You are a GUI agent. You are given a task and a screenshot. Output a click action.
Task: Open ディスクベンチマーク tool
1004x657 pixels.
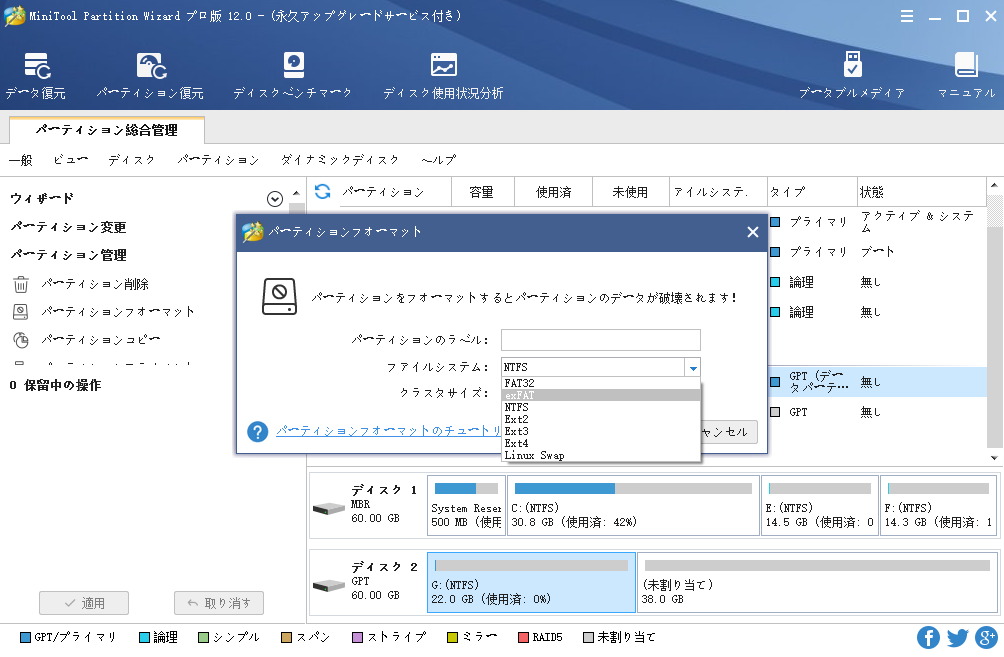(292, 76)
